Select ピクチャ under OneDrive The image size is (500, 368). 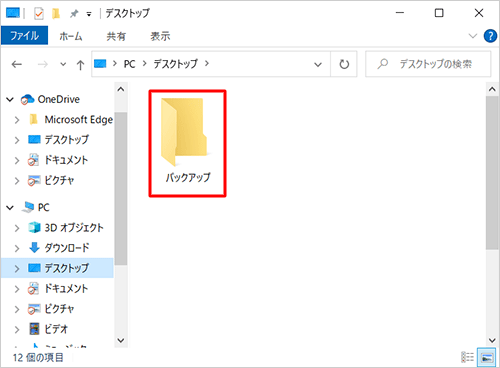[59, 180]
